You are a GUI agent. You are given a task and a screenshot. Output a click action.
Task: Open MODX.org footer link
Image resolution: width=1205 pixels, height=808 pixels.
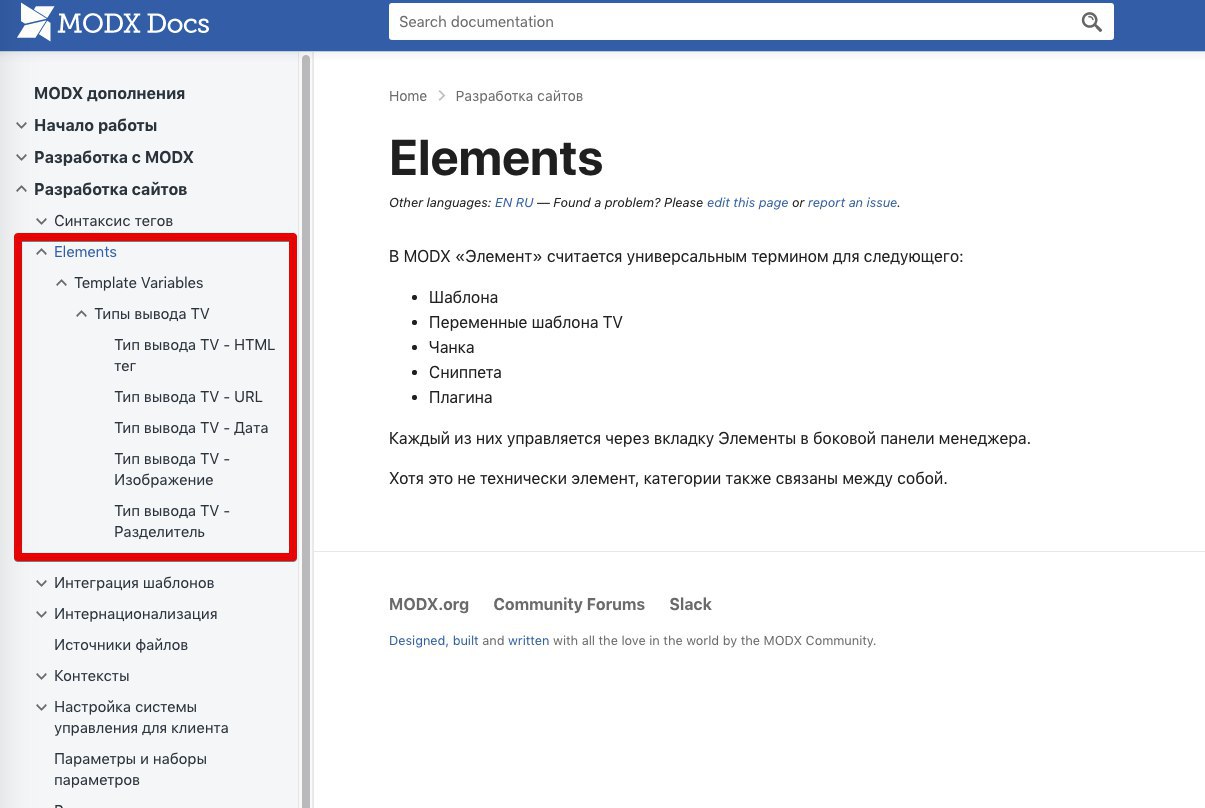click(x=429, y=604)
